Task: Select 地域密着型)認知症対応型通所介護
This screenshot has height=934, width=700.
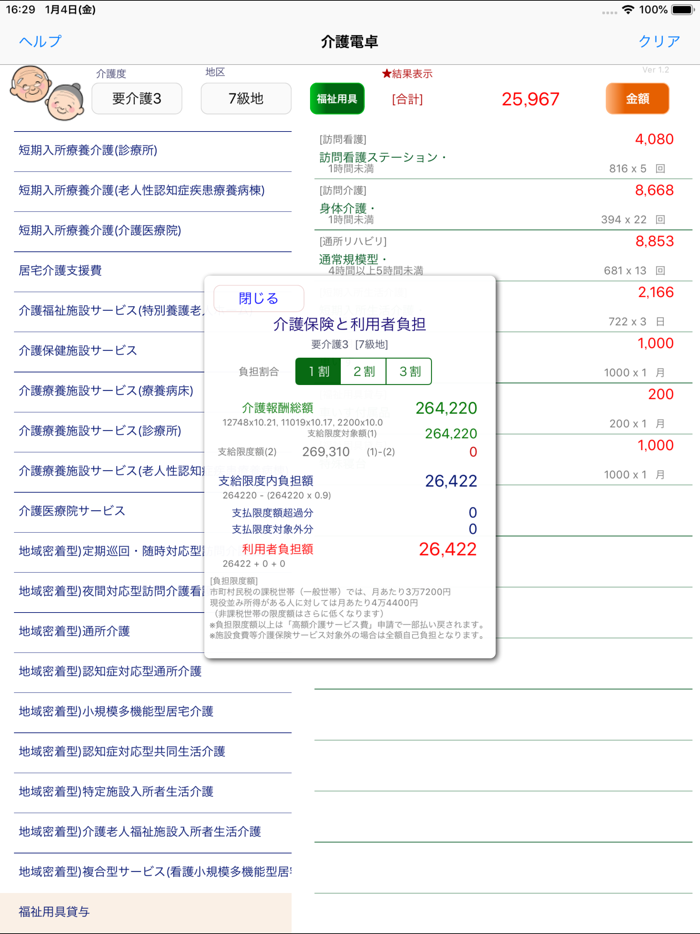Action: (153, 671)
